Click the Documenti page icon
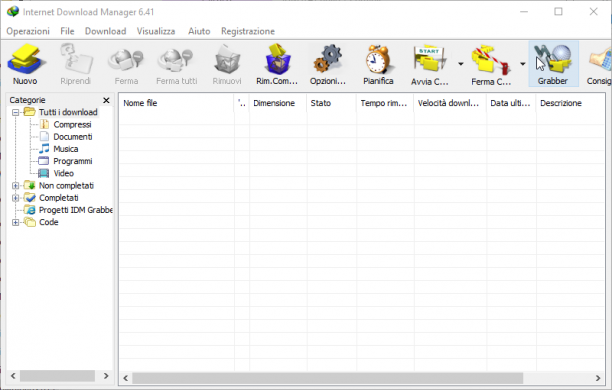 pyautogui.click(x=44, y=137)
